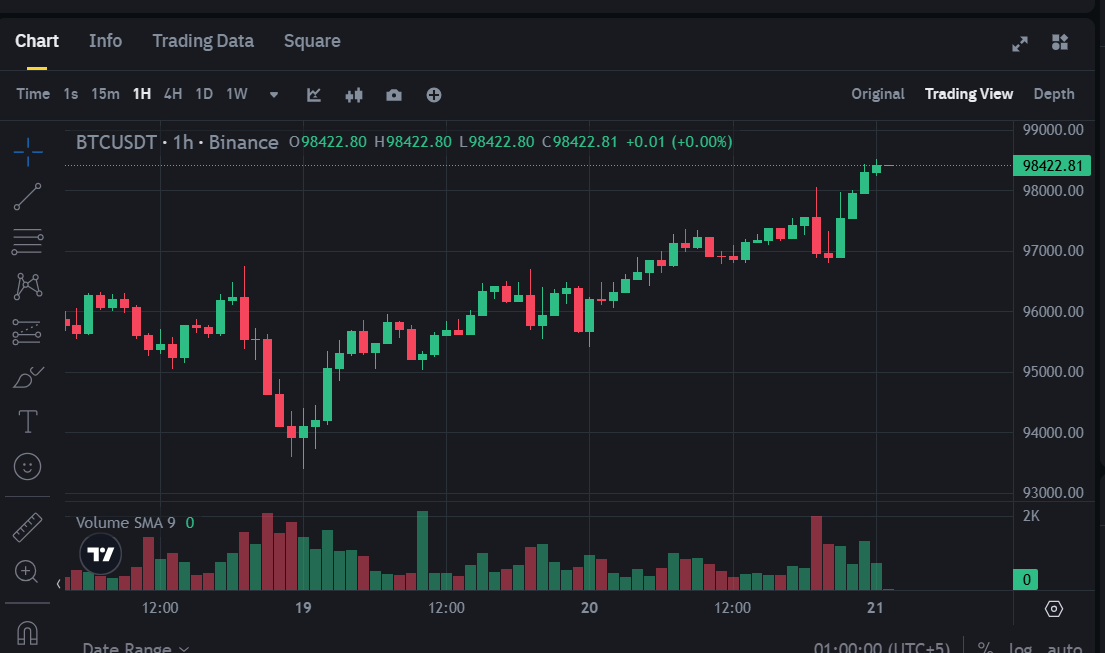Click the 98422.81 current price label

(1051, 166)
